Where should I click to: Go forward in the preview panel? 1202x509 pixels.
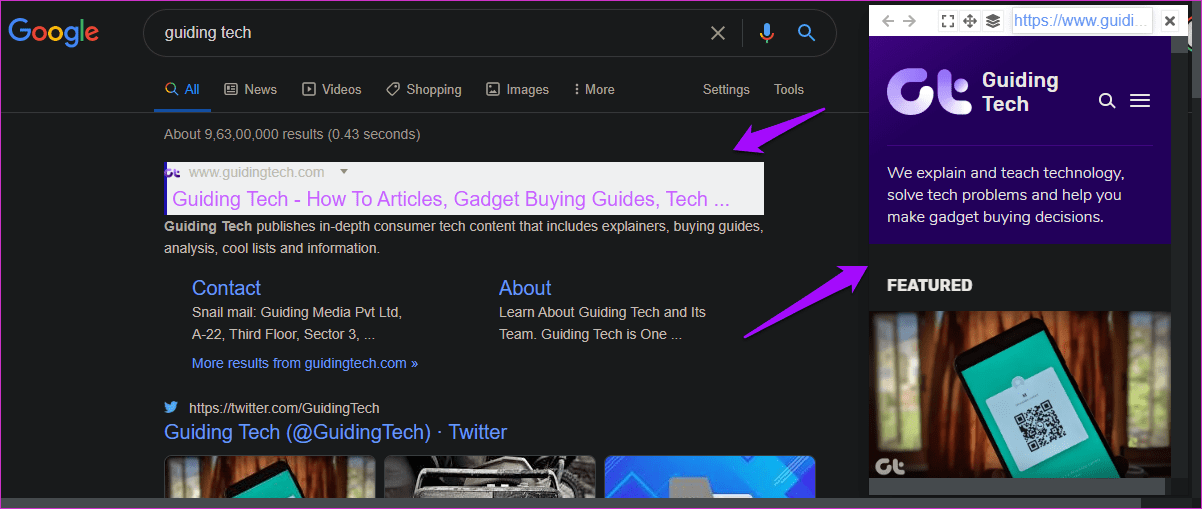909,21
